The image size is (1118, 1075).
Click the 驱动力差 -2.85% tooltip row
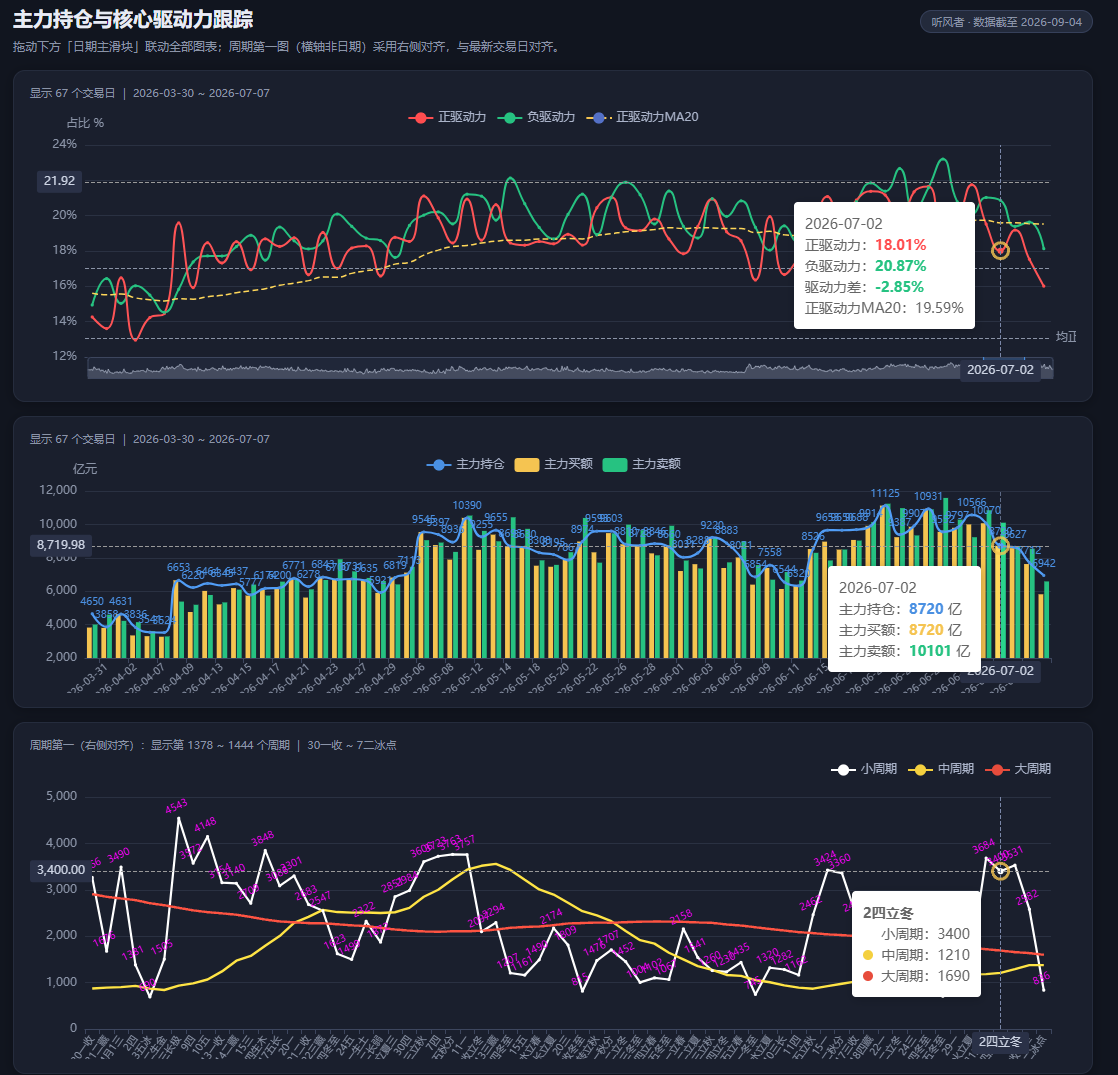coord(864,287)
